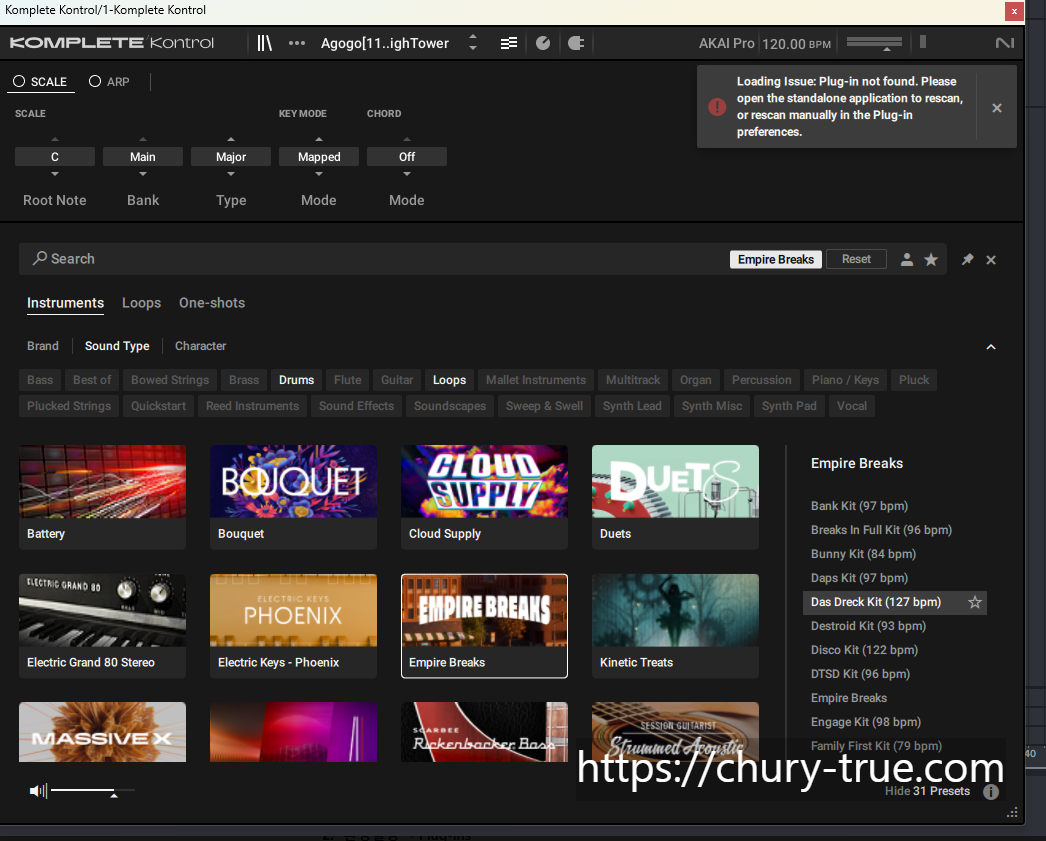The height and width of the screenshot is (841, 1046).
Task: Collapse the tag filter chevron
Action: (x=991, y=347)
